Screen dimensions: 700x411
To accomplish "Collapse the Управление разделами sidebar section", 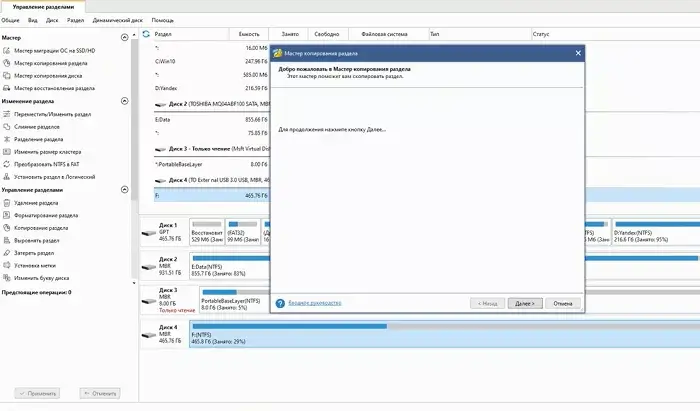I will click(125, 190).
